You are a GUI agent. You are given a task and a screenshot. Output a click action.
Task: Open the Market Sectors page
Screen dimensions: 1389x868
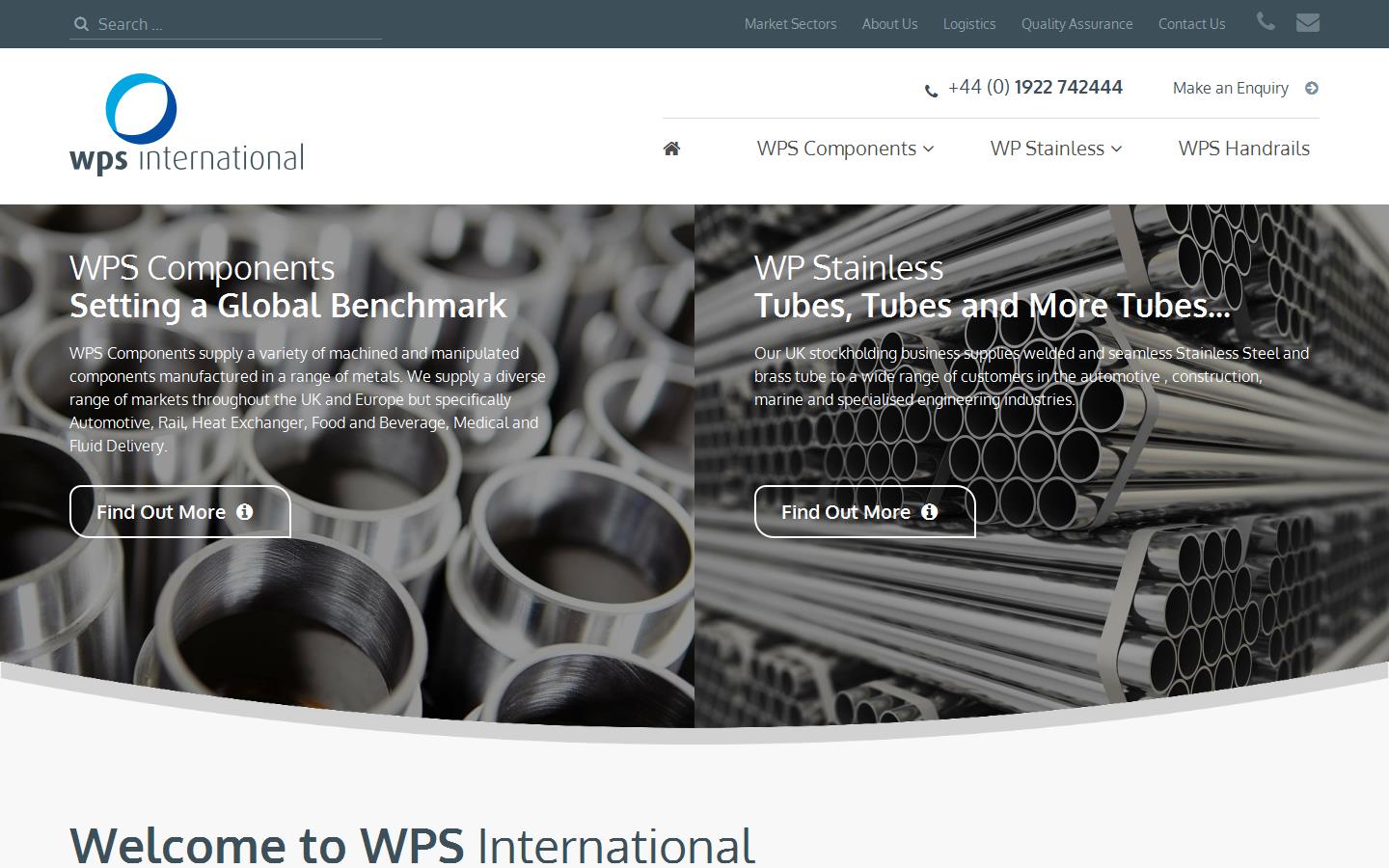tap(790, 24)
